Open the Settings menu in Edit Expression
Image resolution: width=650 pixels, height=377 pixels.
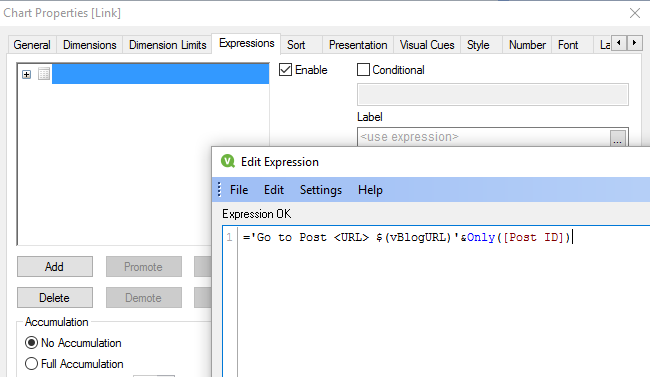coord(321,190)
